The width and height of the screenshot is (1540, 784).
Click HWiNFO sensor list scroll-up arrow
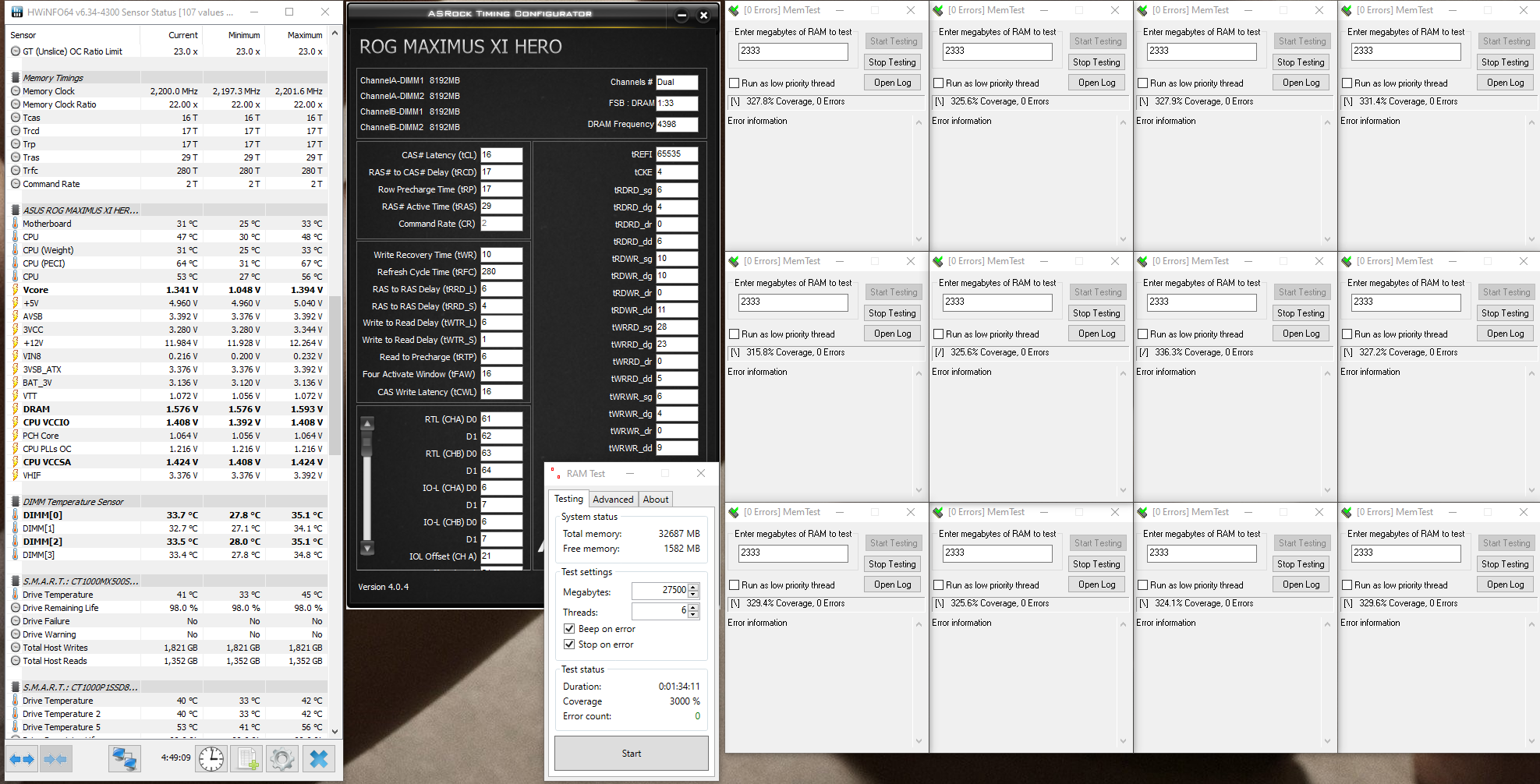tap(335, 34)
